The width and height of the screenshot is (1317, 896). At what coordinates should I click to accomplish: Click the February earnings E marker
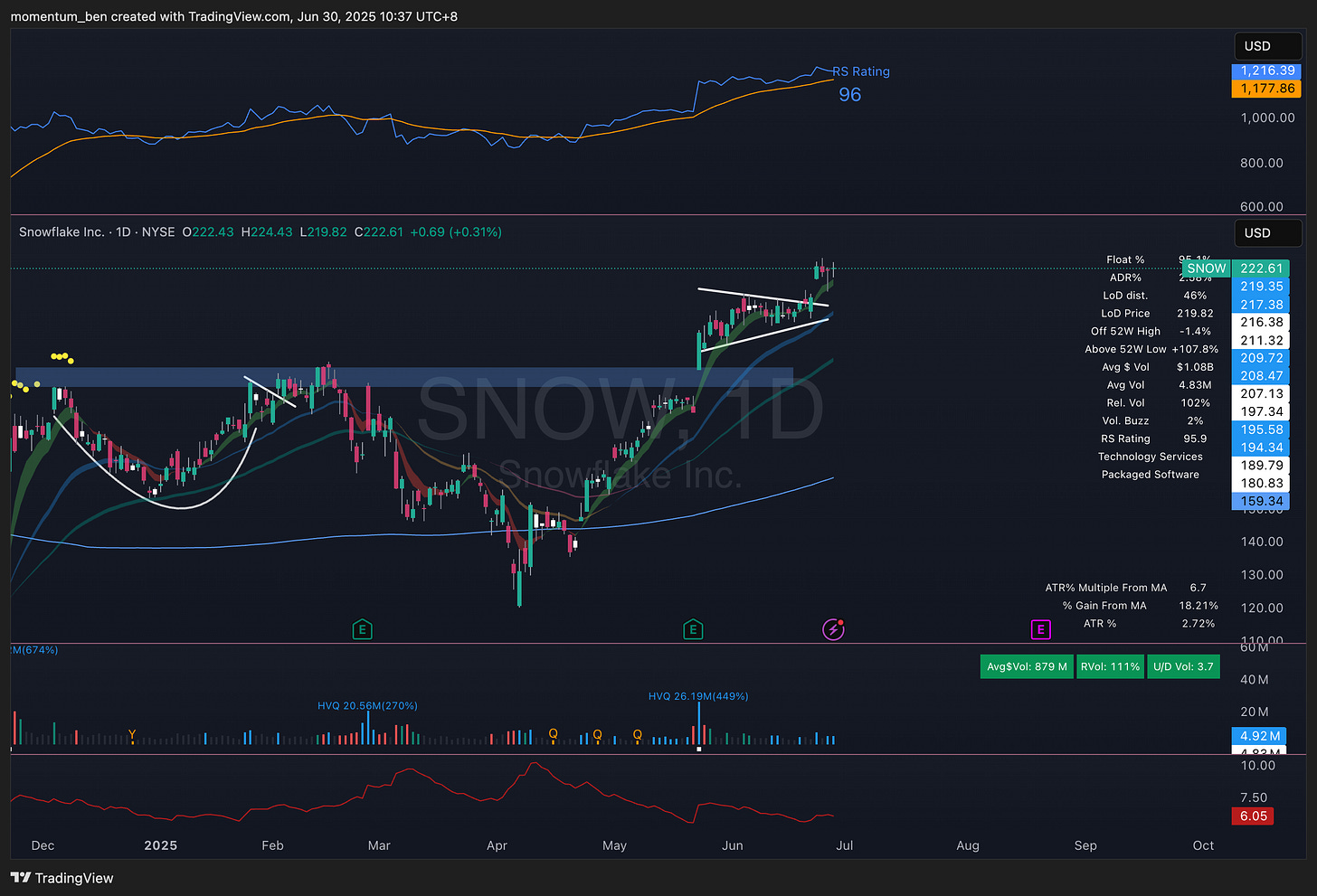tap(362, 629)
